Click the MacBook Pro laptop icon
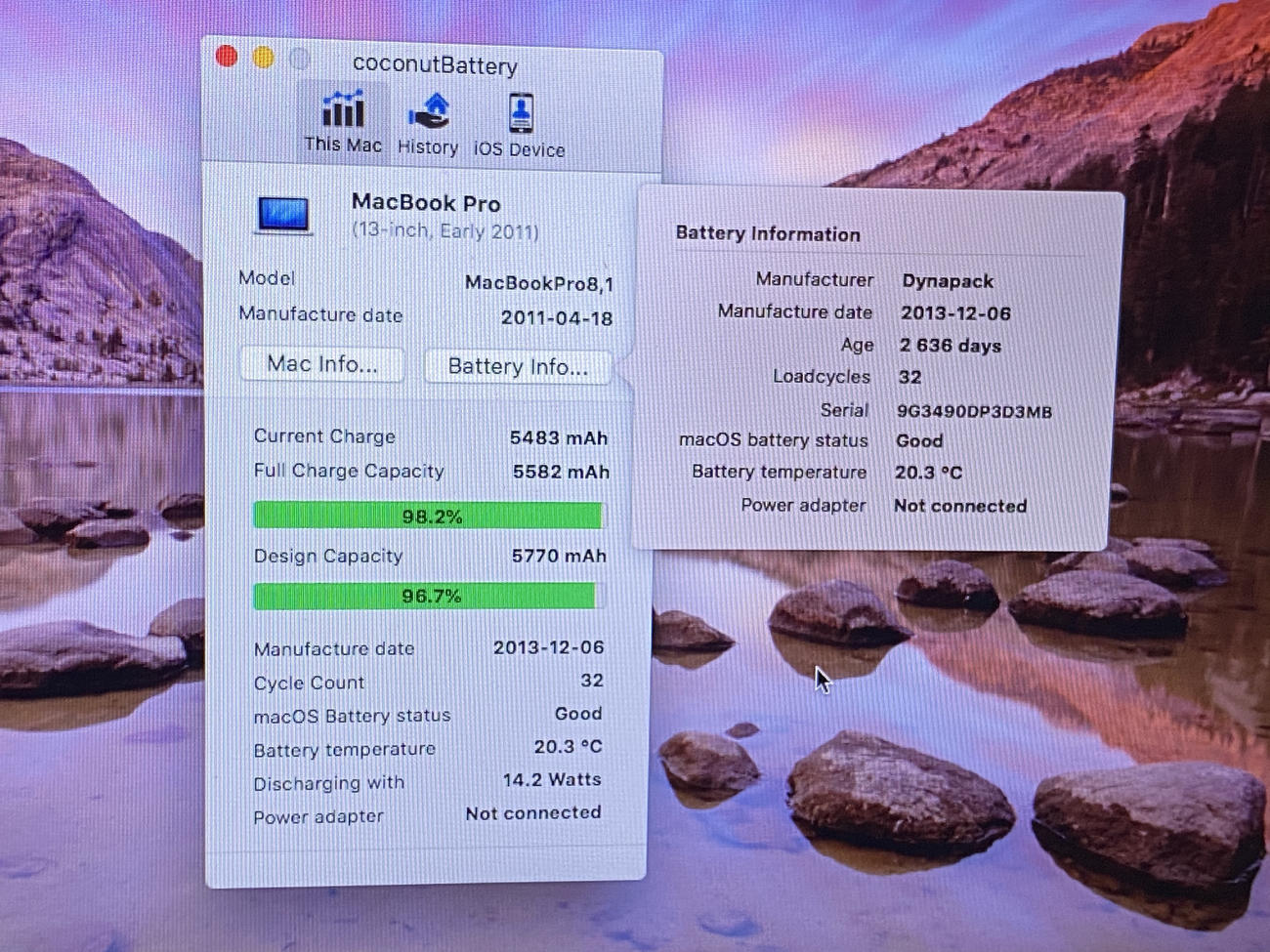This screenshot has width=1270, height=952. click(x=283, y=215)
